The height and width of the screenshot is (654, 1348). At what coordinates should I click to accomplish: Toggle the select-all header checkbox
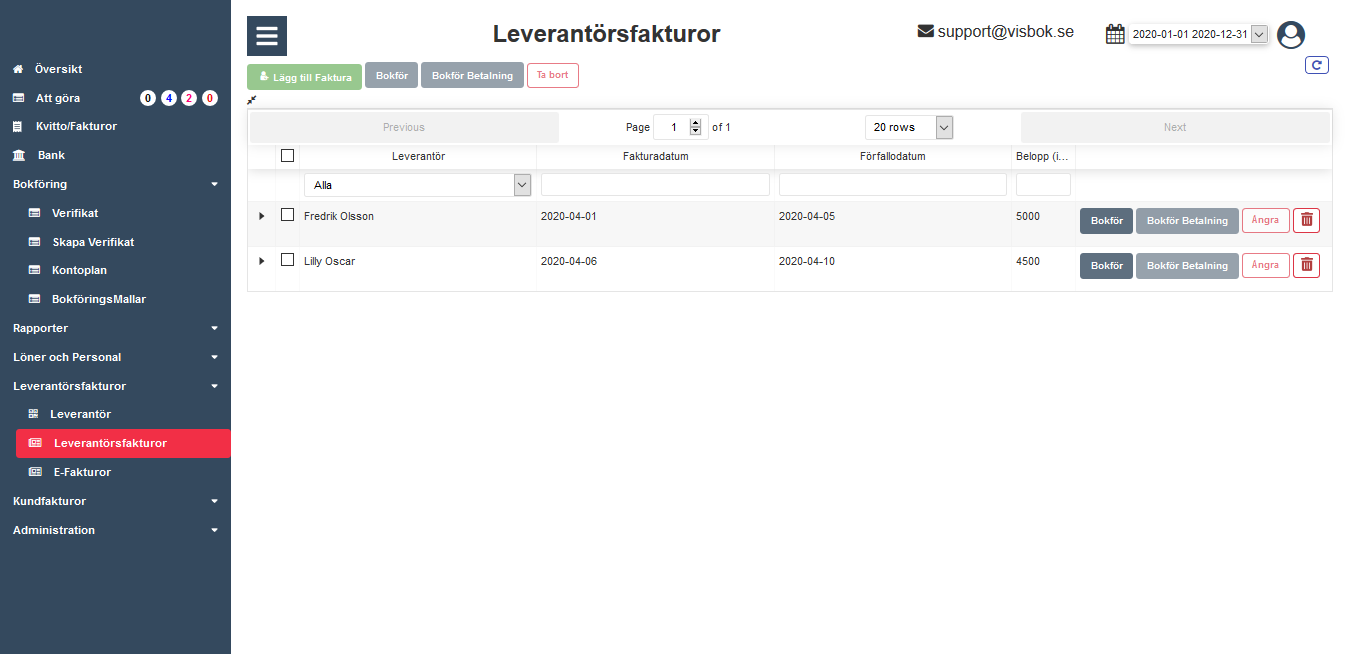pyautogui.click(x=288, y=156)
